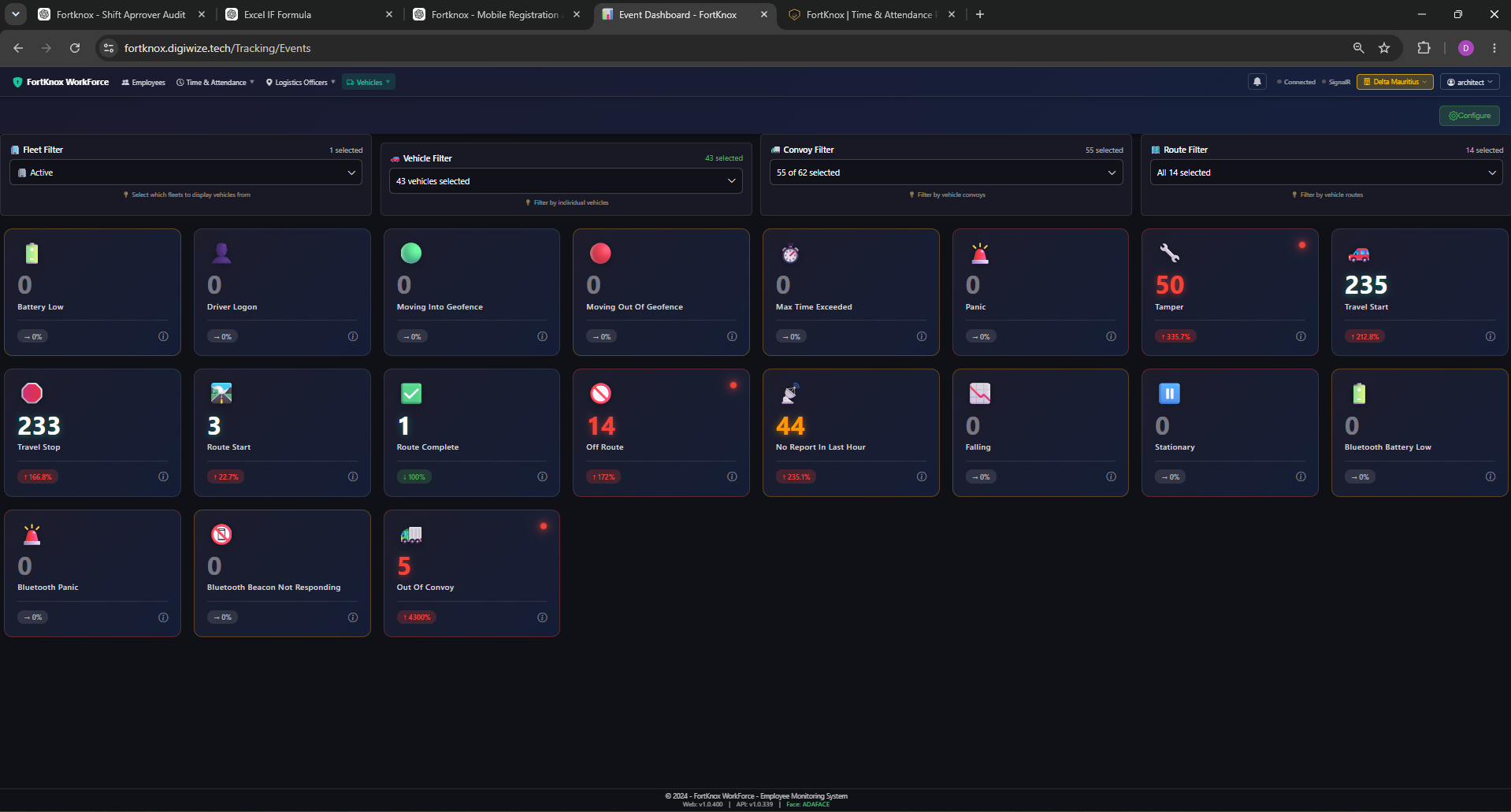Image resolution: width=1511 pixels, height=812 pixels.
Task: Click the No Report In Last Hour satellite icon
Action: (790, 393)
